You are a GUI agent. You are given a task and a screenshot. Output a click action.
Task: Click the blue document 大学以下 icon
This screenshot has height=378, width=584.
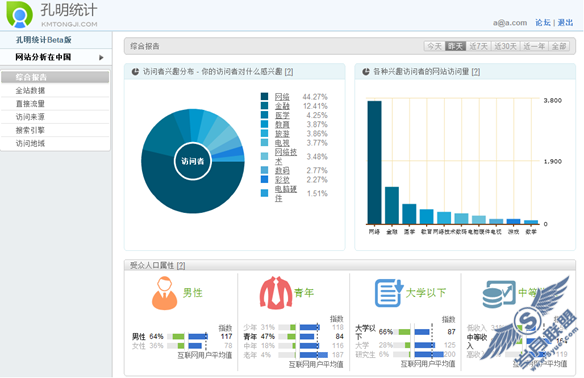pos(389,293)
